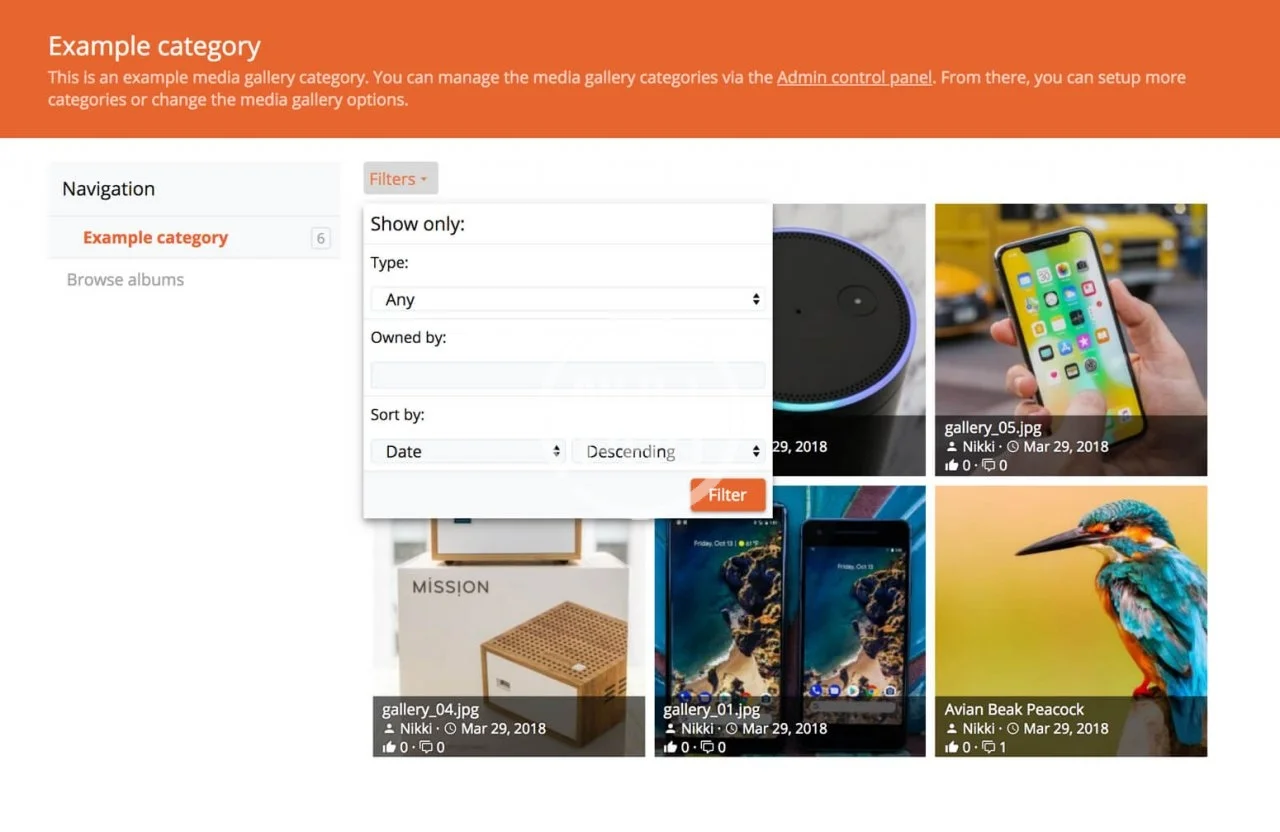Click the clock icon on Avian Beak Peacock
Screen dimensions: 1280x832
tap(1012, 729)
